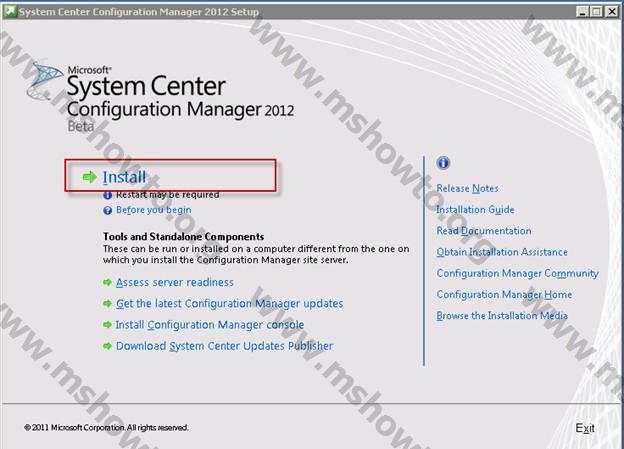Open the Before you begin help link
The width and height of the screenshot is (624, 449).
point(154,210)
